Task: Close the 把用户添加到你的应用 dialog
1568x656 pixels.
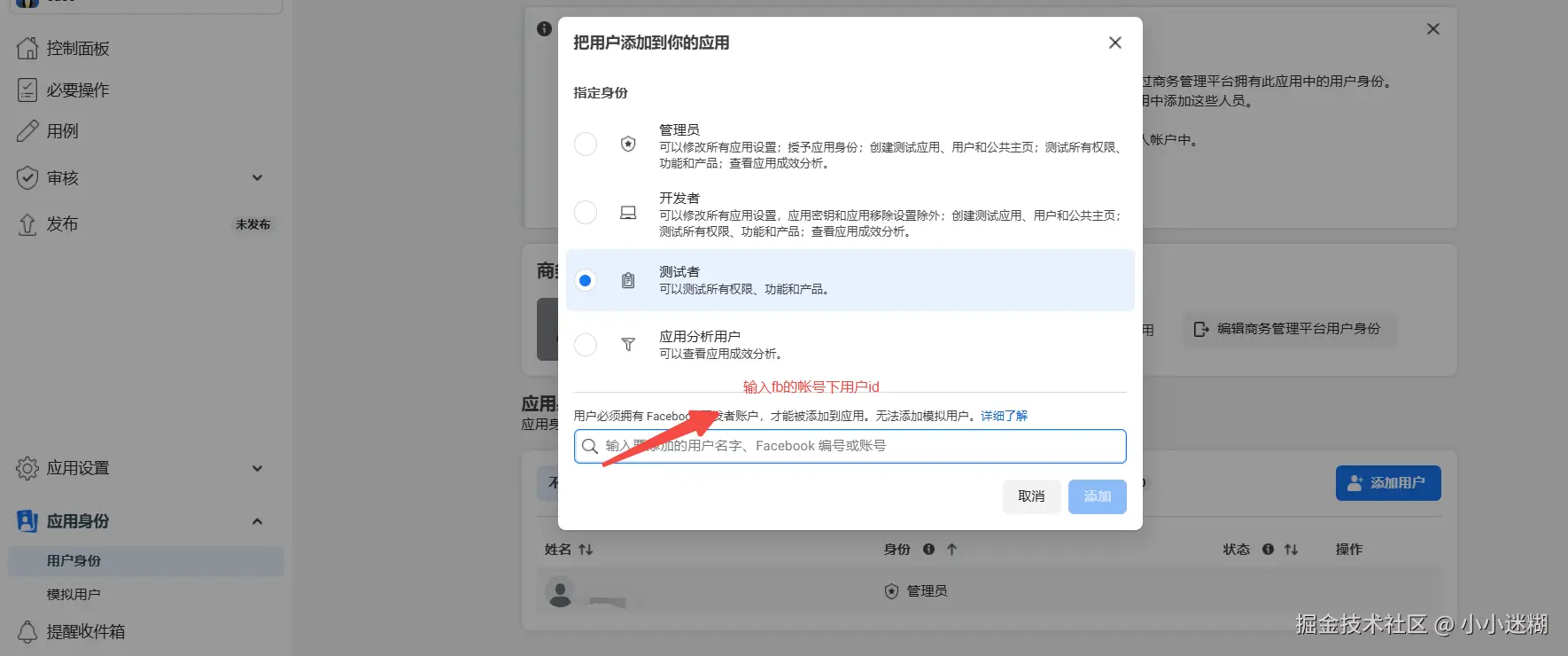Action: point(1115,43)
